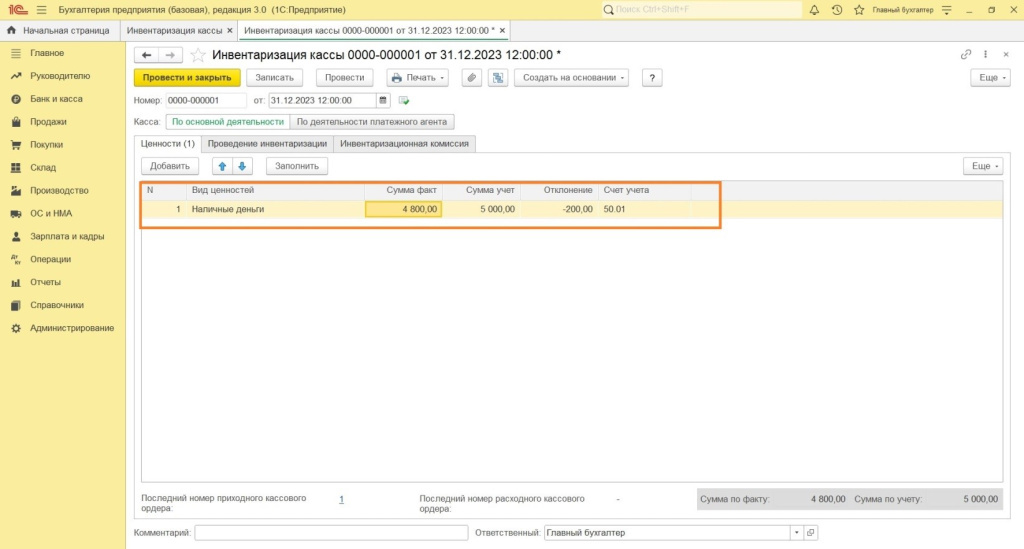Copy link to document chain icon
Image resolution: width=1024 pixels, height=549 pixels.
pyautogui.click(x=966, y=55)
